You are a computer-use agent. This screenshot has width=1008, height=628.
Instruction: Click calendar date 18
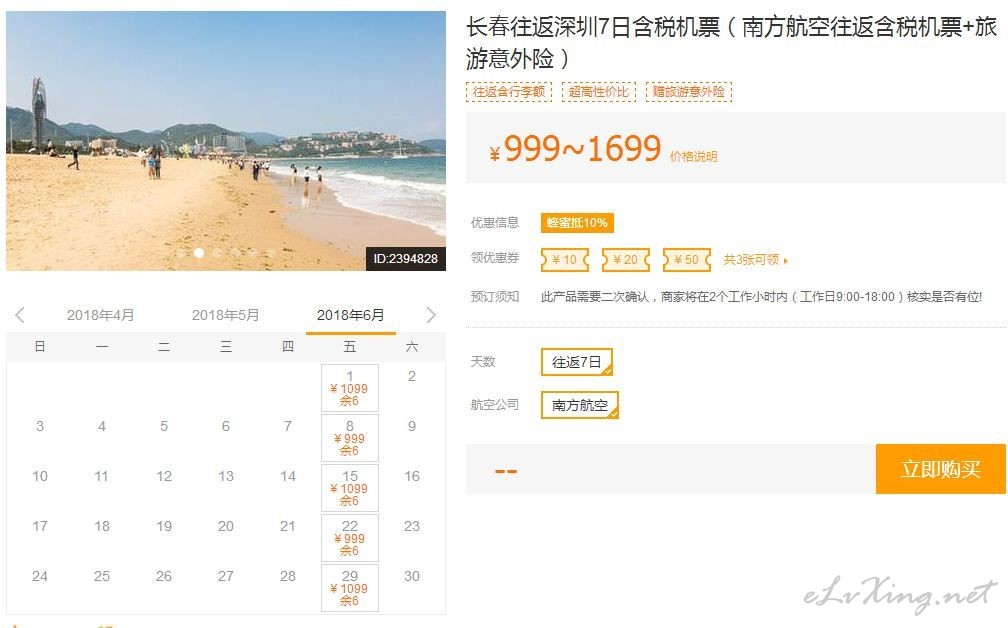[x=102, y=526]
